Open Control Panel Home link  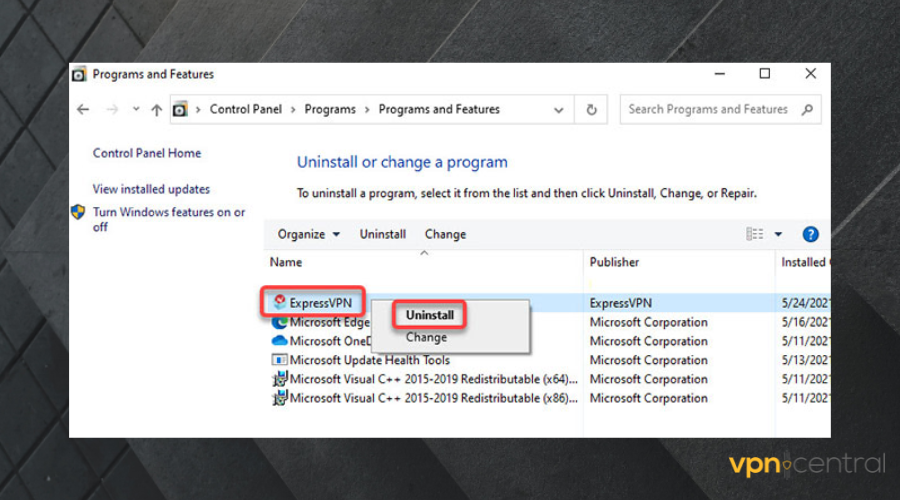147,153
